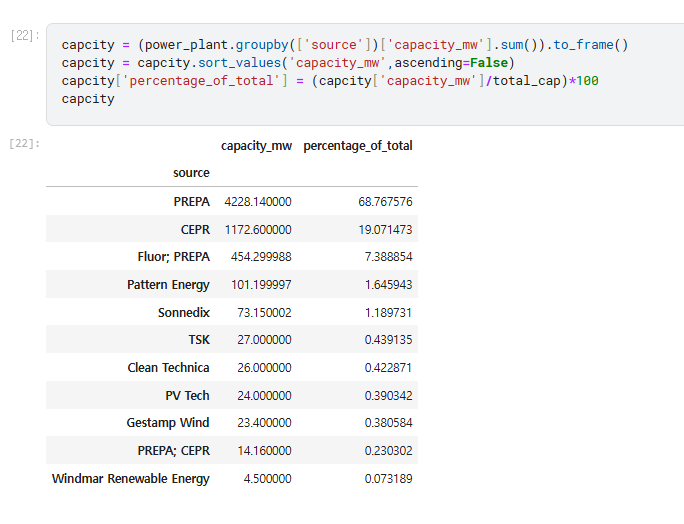Click the 0.439135 percentage value
Viewport: 684px width, 524px height.
[388, 339]
